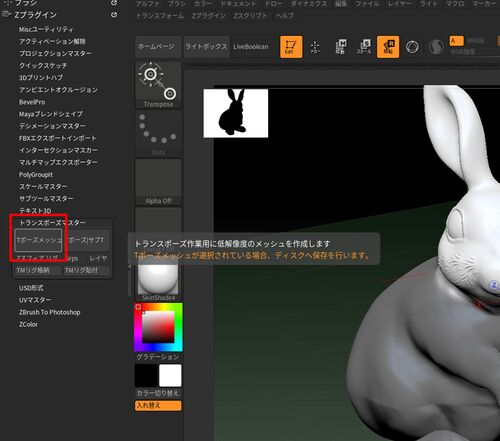Image resolution: width=500 pixels, height=441 pixels.
Task: Activate the Move (移動) transform icon
Action: [340, 47]
